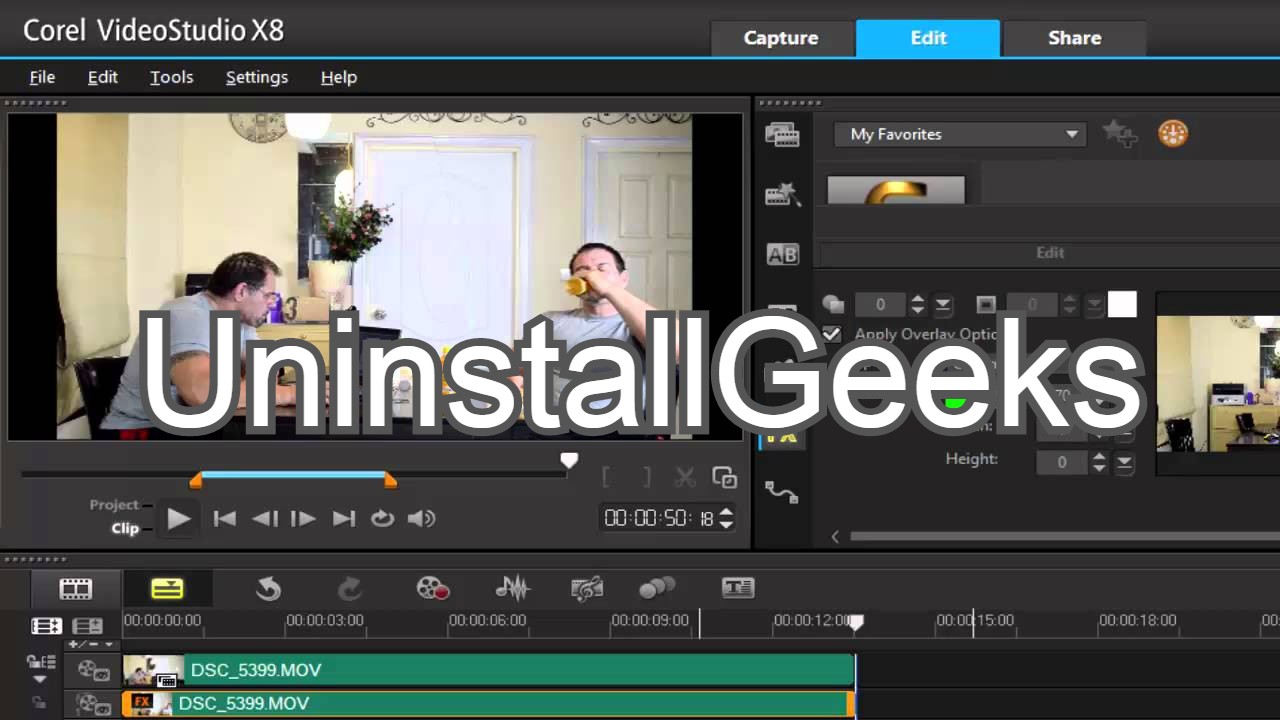Open the Instant Project library icon
Viewport: 1280px width, 720px height.
pyautogui.click(x=782, y=194)
